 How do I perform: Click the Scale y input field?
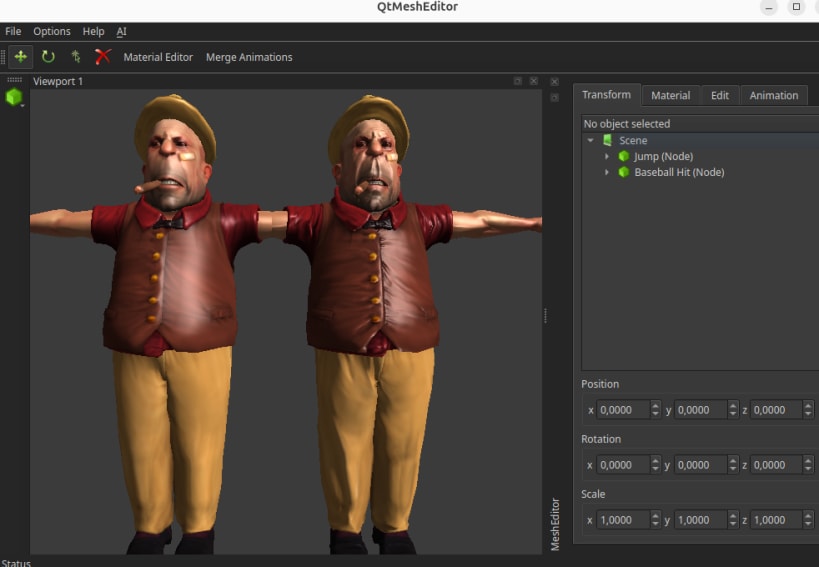tap(701, 520)
